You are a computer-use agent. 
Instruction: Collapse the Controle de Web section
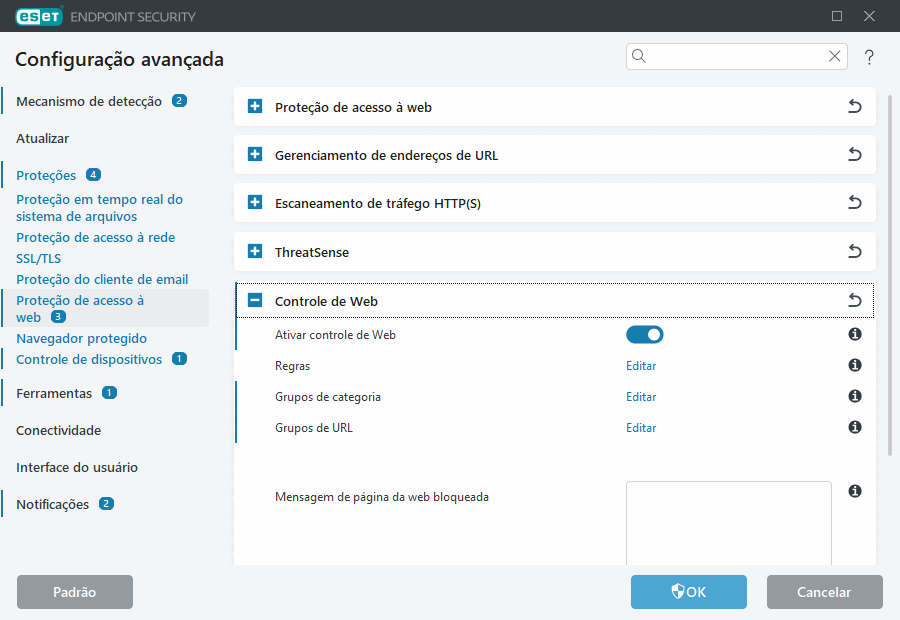pyautogui.click(x=255, y=301)
